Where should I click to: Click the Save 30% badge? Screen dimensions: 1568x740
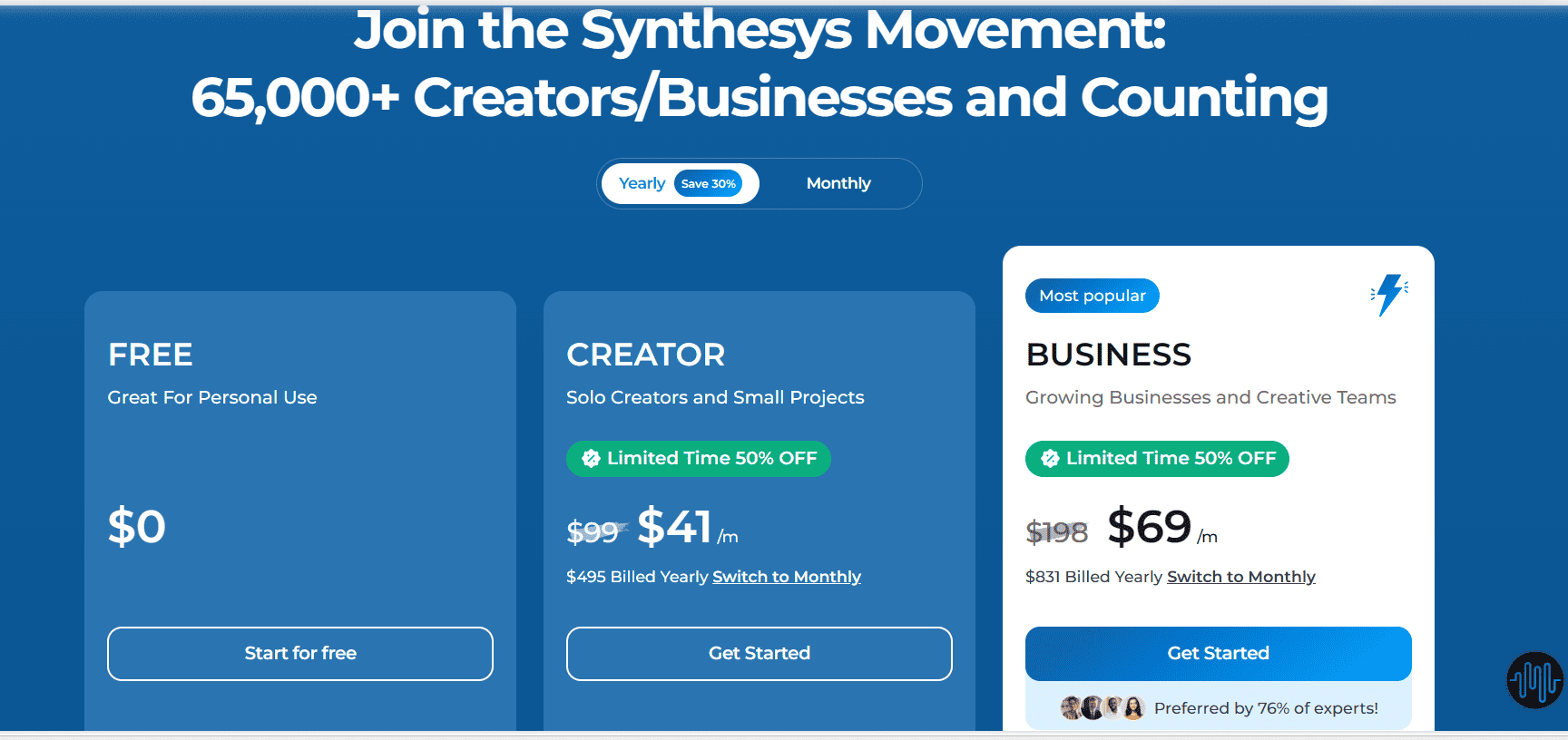[x=709, y=184]
